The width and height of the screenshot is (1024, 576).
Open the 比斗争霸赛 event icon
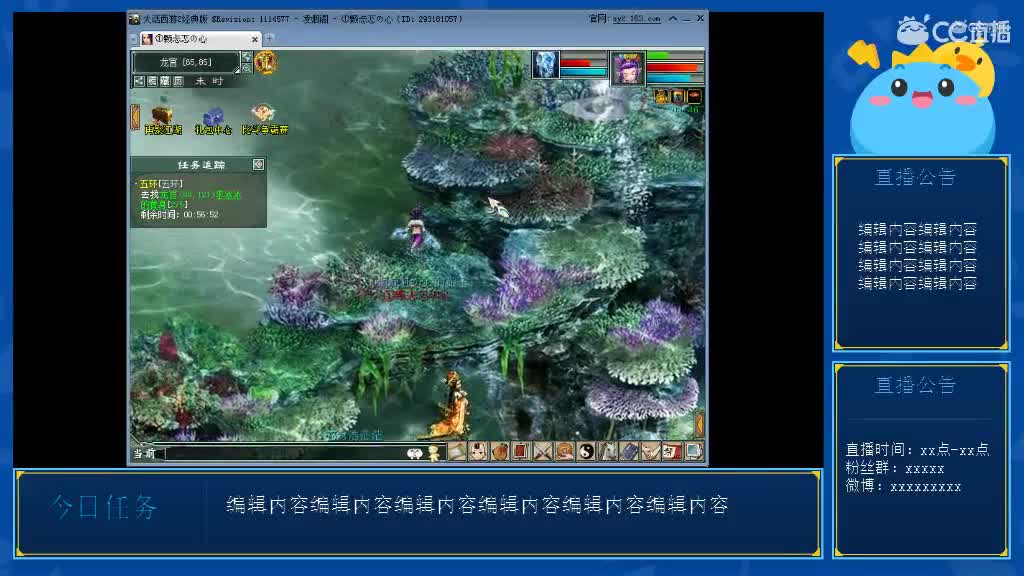pos(264,120)
